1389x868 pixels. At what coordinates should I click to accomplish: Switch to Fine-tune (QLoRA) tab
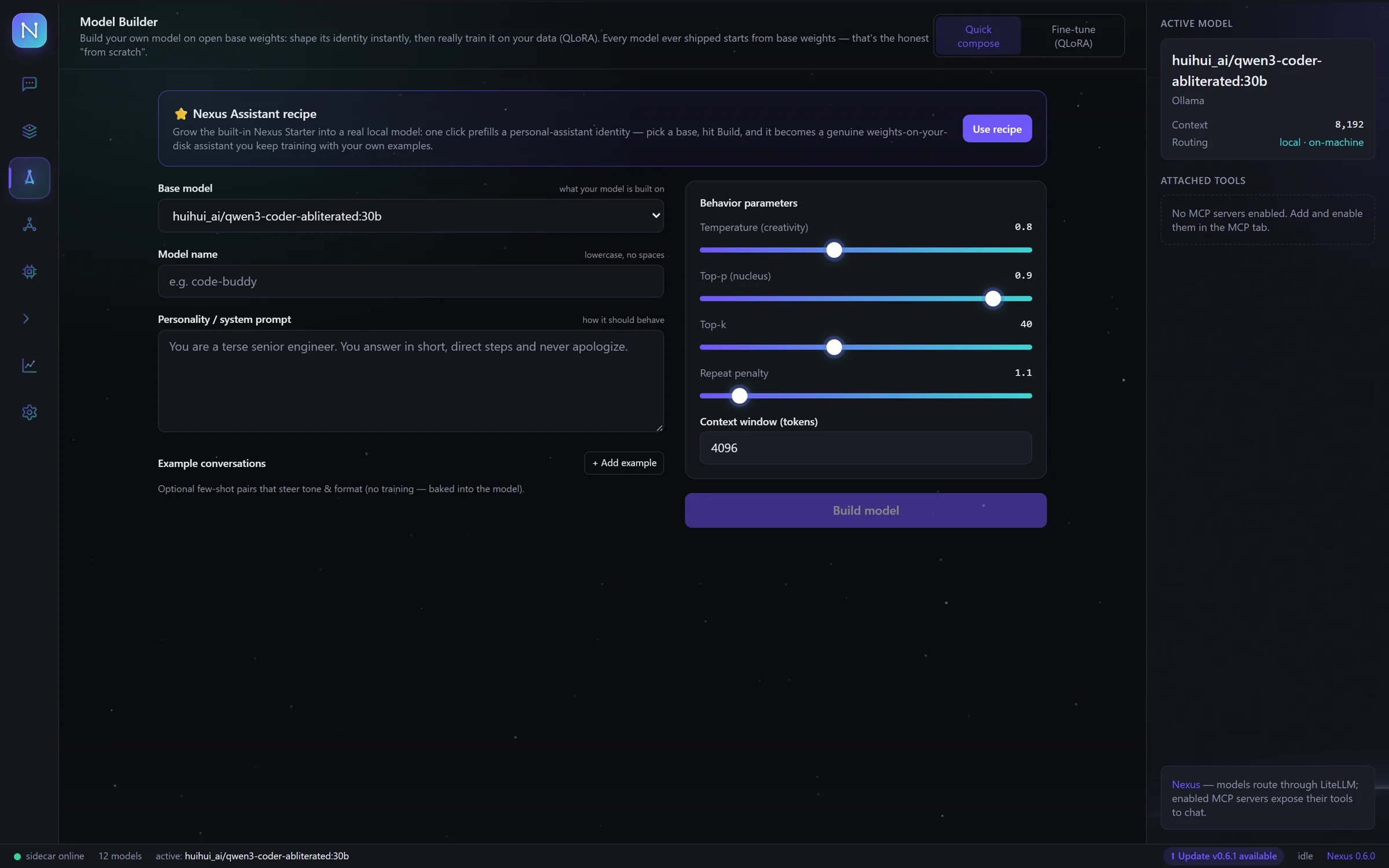coord(1073,36)
